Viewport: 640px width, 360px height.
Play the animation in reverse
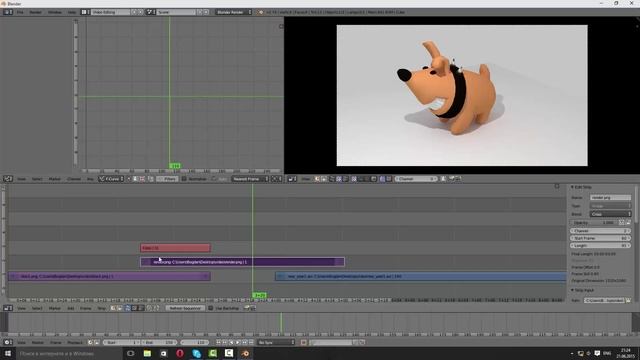pyautogui.click(x=231, y=342)
